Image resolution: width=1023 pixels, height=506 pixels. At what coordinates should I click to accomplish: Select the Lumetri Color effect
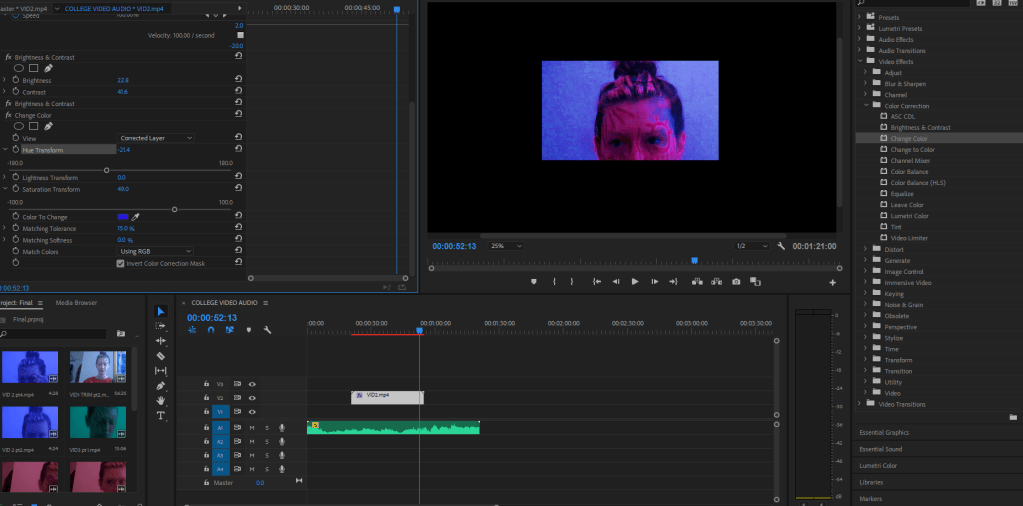point(909,215)
